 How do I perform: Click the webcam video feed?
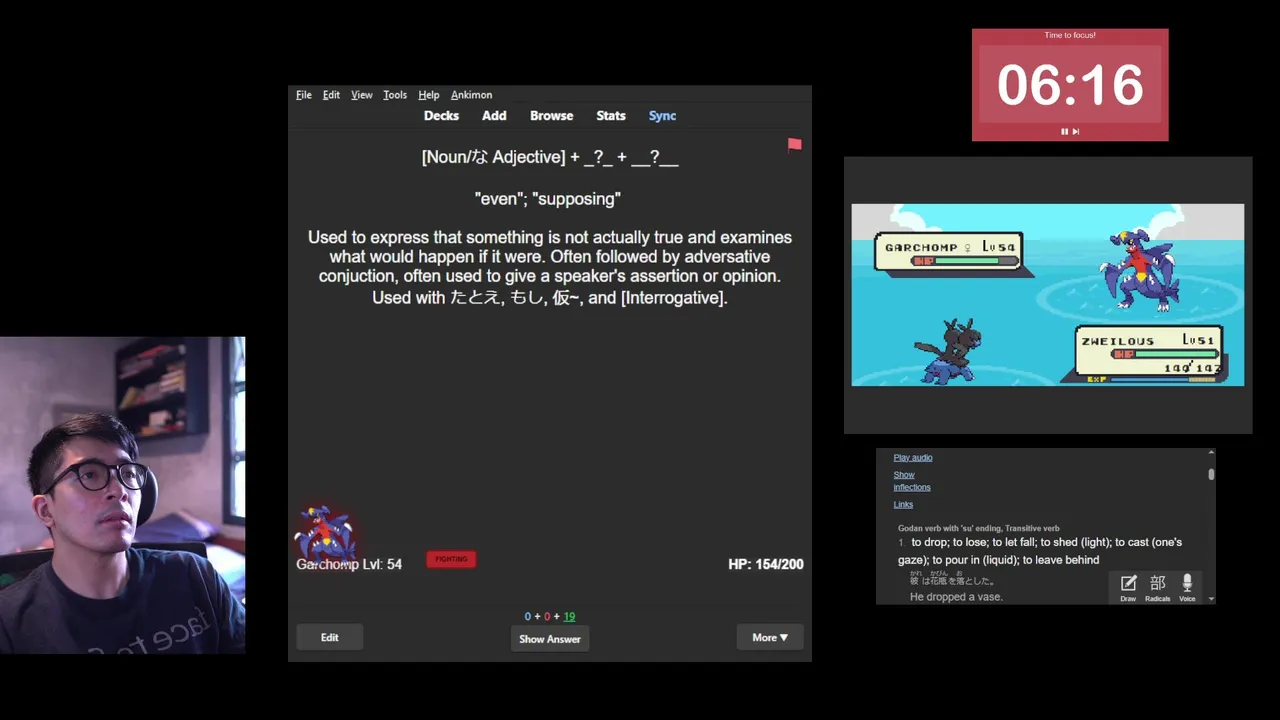[x=122, y=495]
